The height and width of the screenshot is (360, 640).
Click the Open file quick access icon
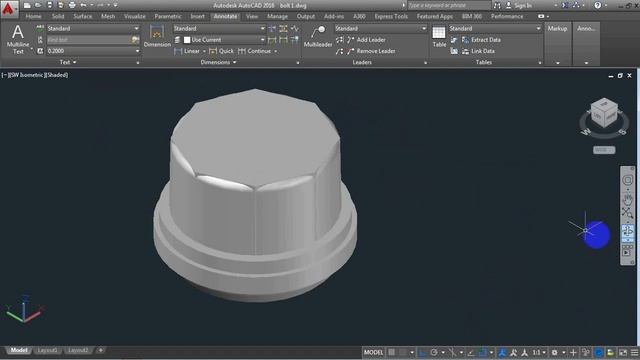coord(38,5)
